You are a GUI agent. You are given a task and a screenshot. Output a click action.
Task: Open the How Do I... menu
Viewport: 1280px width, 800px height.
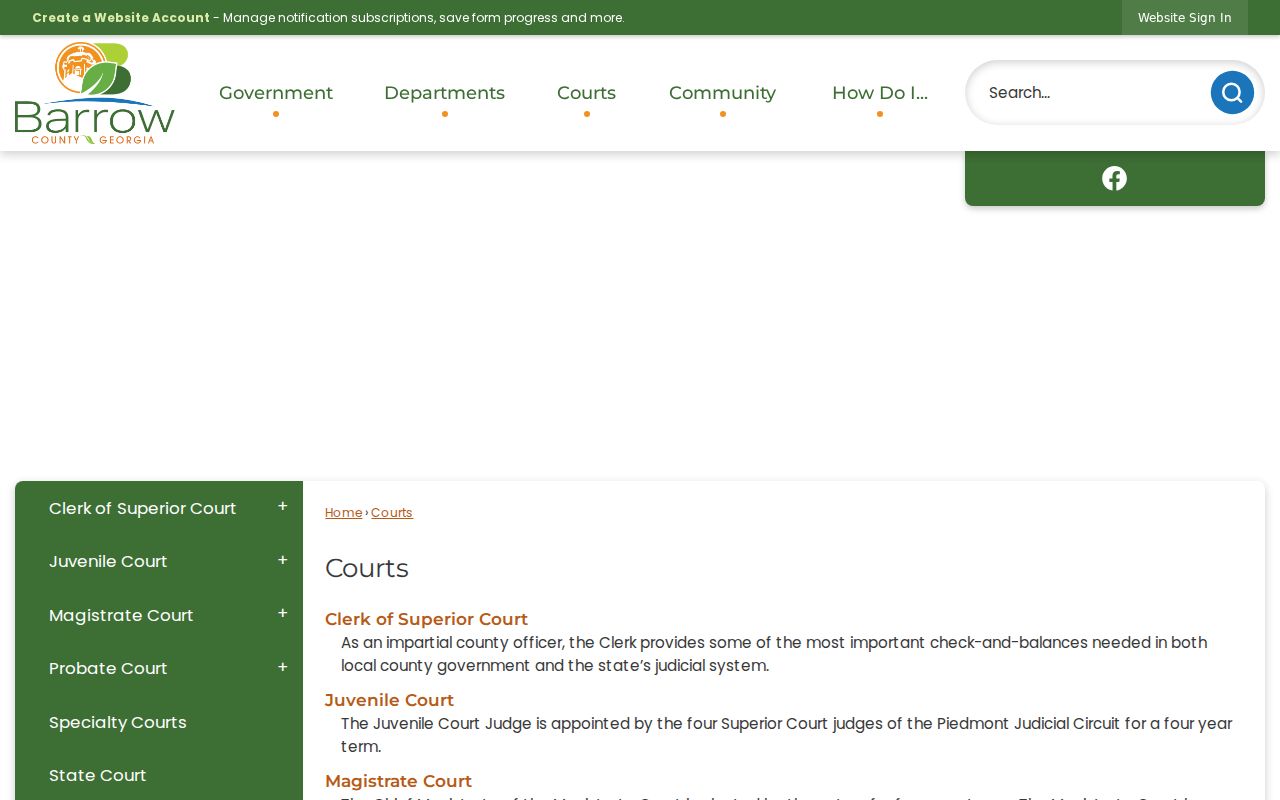[880, 93]
